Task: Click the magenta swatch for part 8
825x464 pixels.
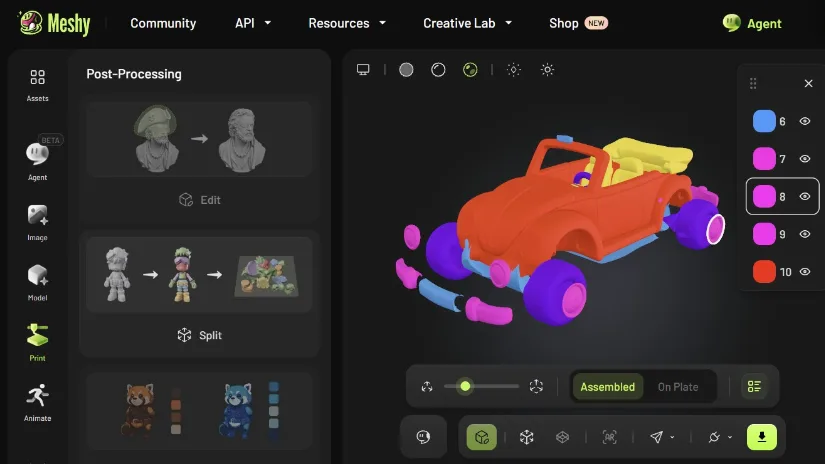Action: [x=764, y=196]
